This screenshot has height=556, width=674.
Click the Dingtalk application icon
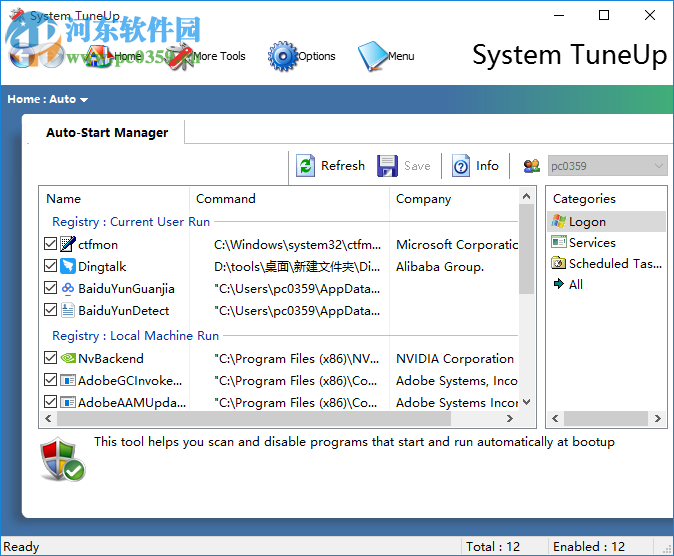(x=68, y=266)
